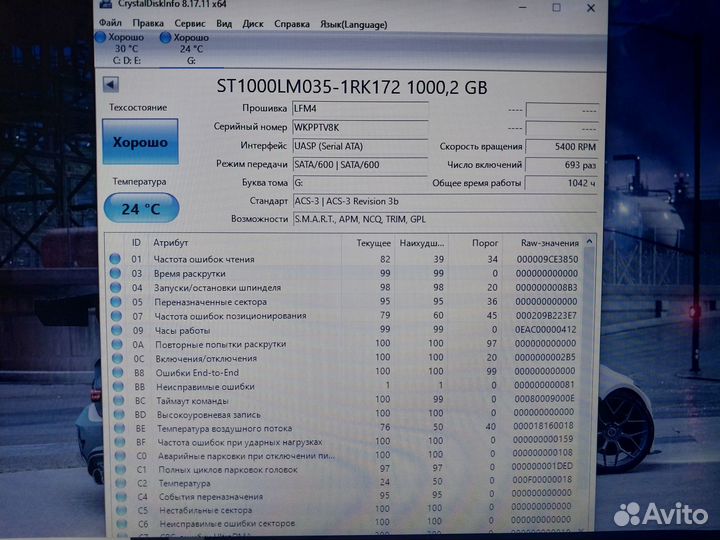Click the serial number WKPPTV8K field
Image resolution: width=720 pixels, height=540 pixels.
click(360, 128)
